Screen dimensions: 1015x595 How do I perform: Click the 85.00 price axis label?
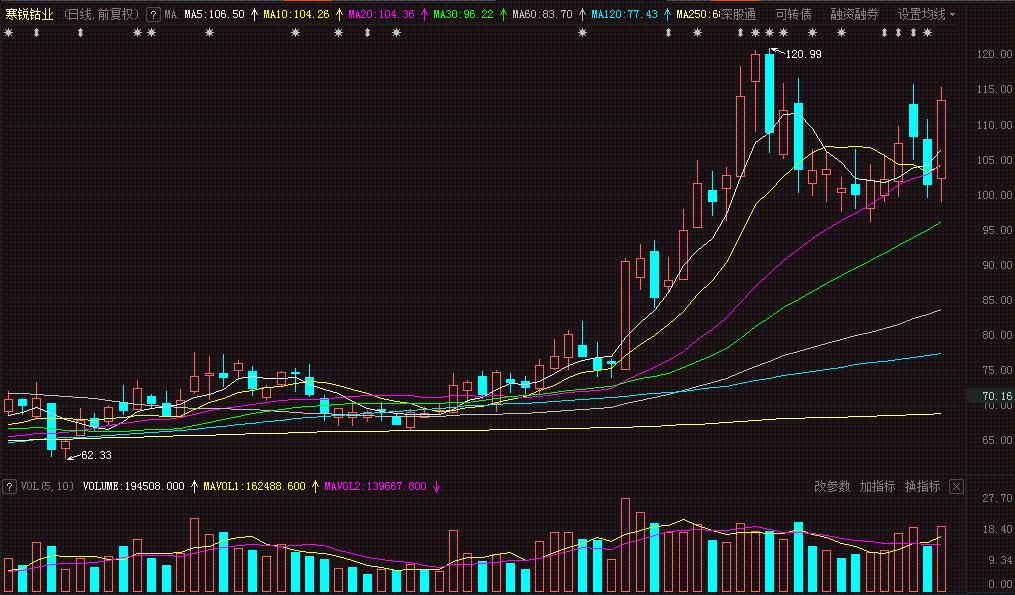996,300
